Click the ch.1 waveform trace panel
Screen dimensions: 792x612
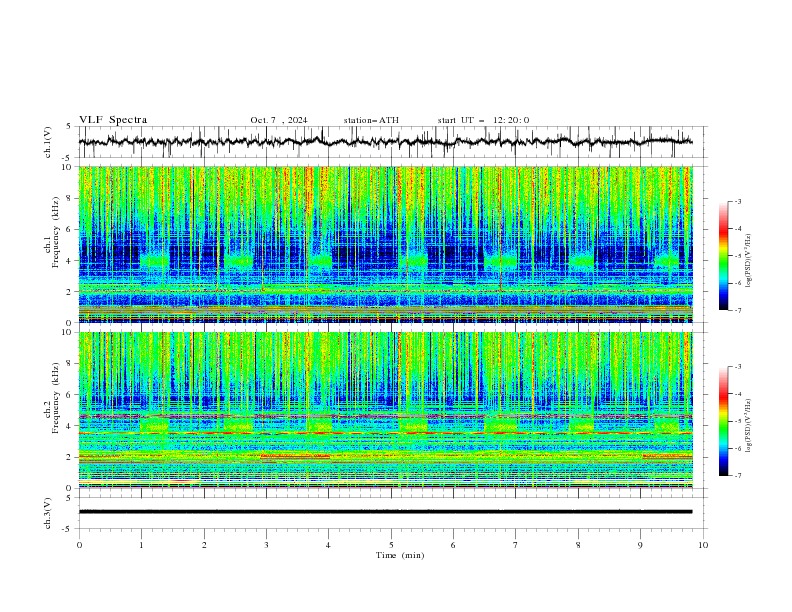click(x=393, y=142)
